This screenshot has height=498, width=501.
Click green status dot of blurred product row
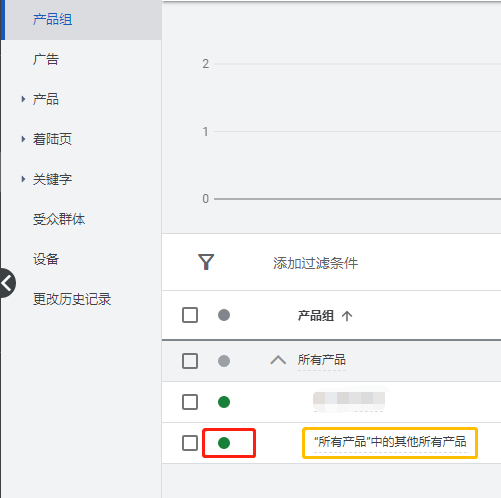click(x=224, y=402)
